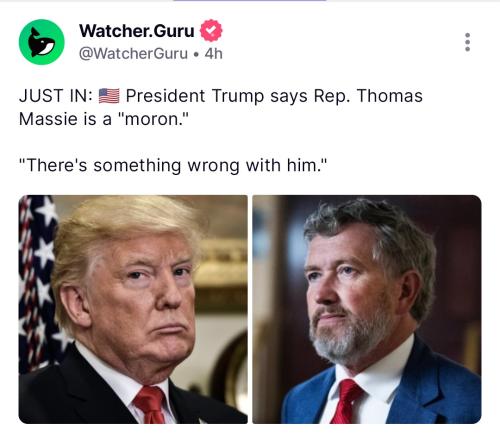The height and width of the screenshot is (442, 500).
Task: Click the US flag emoji in the post
Action: pyautogui.click(x=109, y=96)
